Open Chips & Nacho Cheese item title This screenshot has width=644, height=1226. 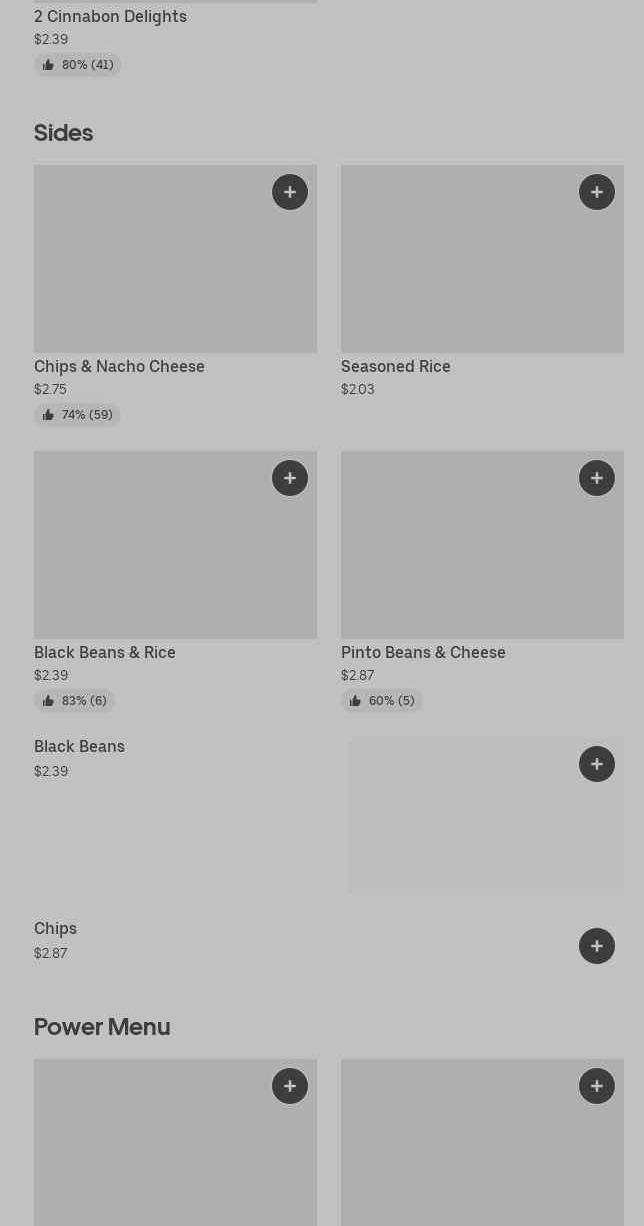click(x=119, y=366)
